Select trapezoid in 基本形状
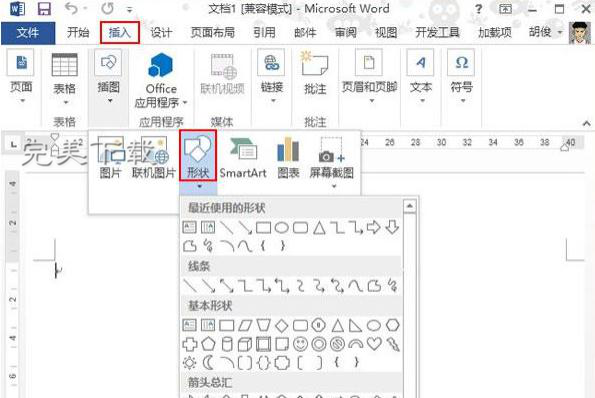This screenshot has width=595, height=398. tap(263, 325)
